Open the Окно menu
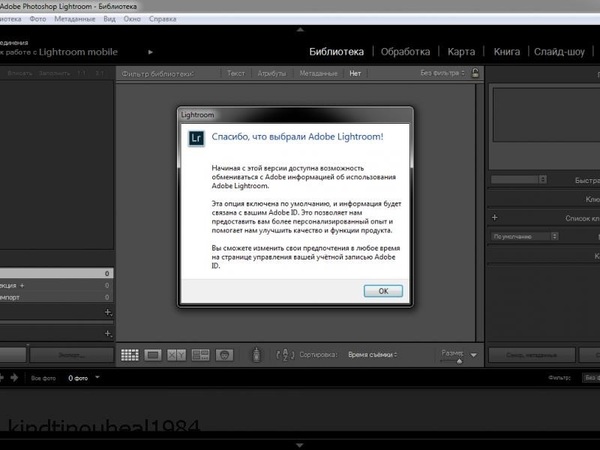600x450 pixels. point(132,19)
